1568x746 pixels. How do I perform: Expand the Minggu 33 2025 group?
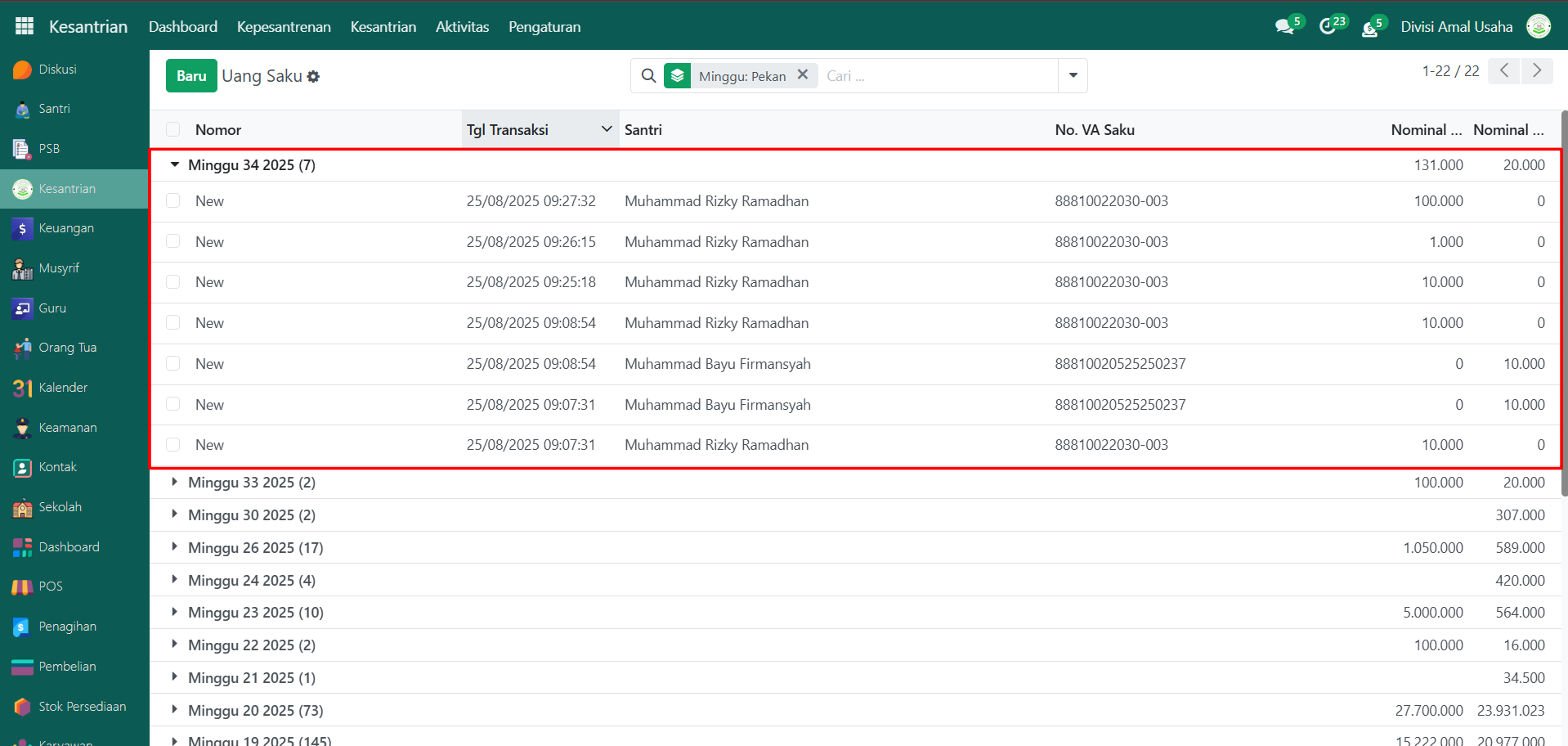click(175, 483)
